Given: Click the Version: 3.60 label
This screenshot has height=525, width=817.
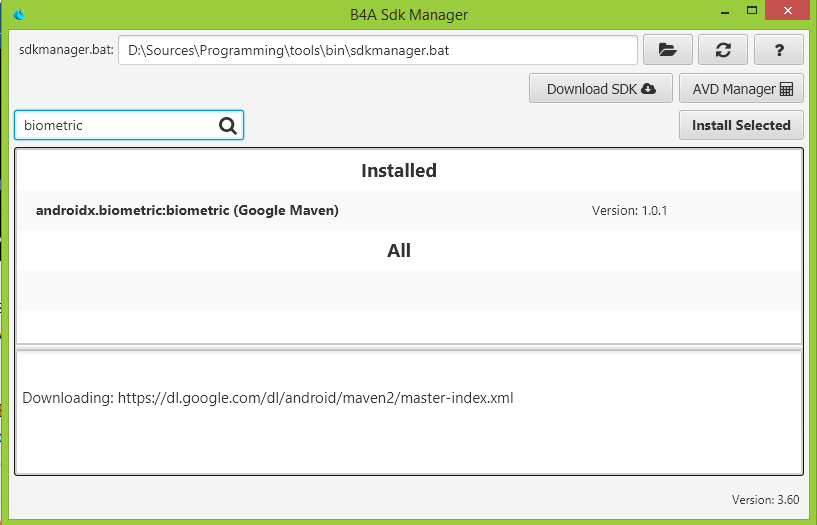Looking at the screenshot, I should coord(765,499).
